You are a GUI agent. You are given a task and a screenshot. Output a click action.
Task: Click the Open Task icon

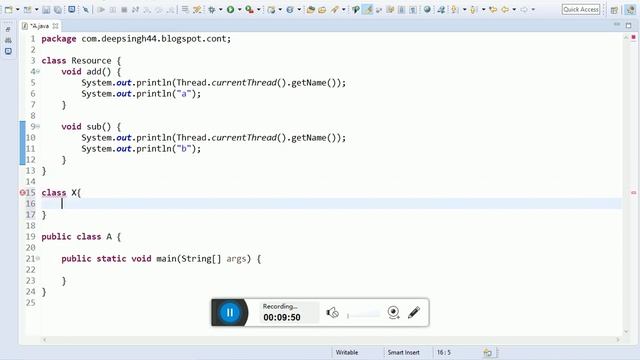pos(322,9)
